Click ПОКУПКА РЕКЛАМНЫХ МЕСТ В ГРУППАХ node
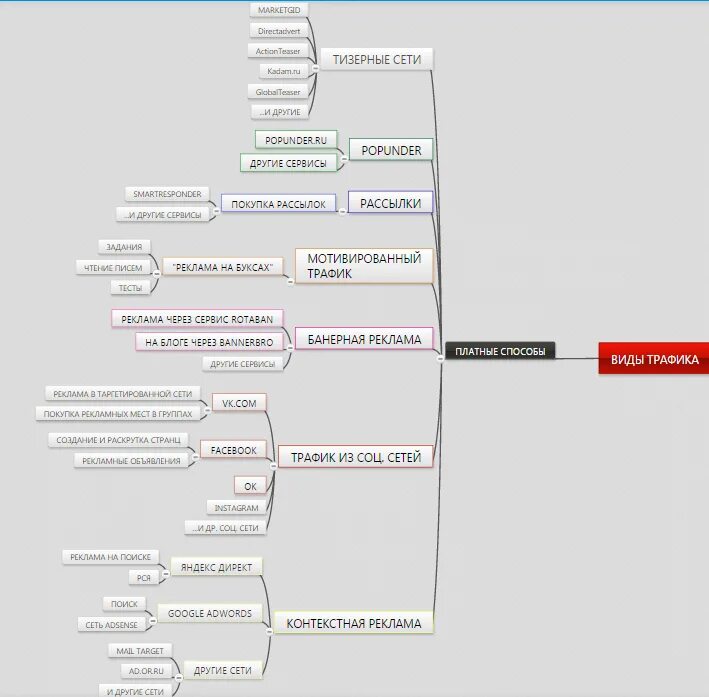The width and height of the screenshot is (709, 697). [118, 414]
